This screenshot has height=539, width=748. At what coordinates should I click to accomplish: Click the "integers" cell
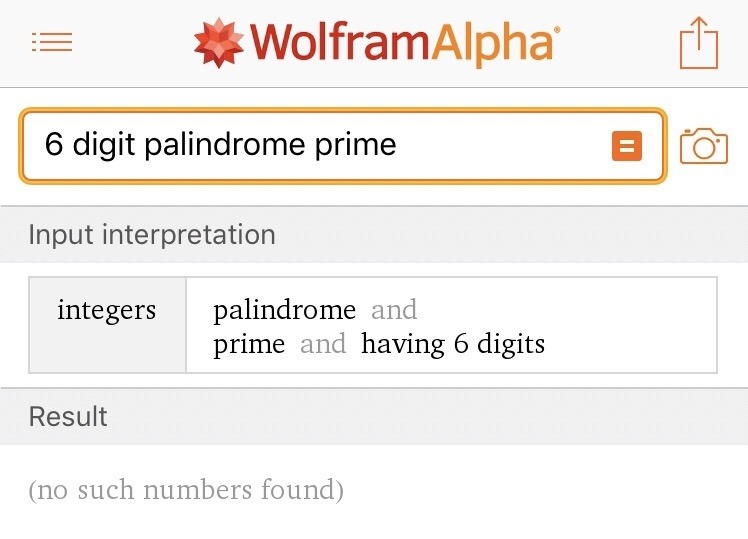(107, 310)
